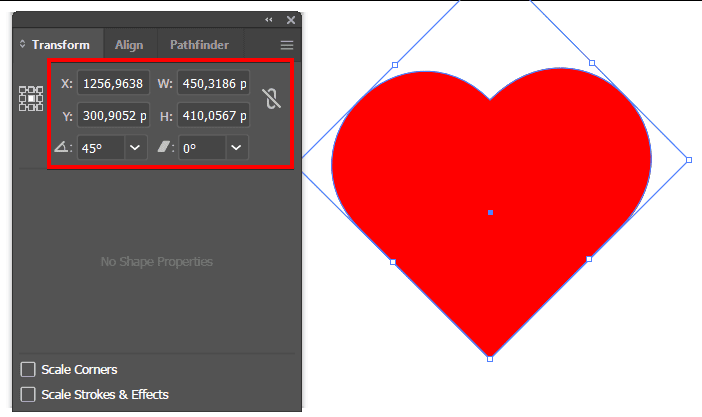This screenshot has width=702, height=417.
Task: Switch to the Pathfinder tab
Action: (x=199, y=45)
